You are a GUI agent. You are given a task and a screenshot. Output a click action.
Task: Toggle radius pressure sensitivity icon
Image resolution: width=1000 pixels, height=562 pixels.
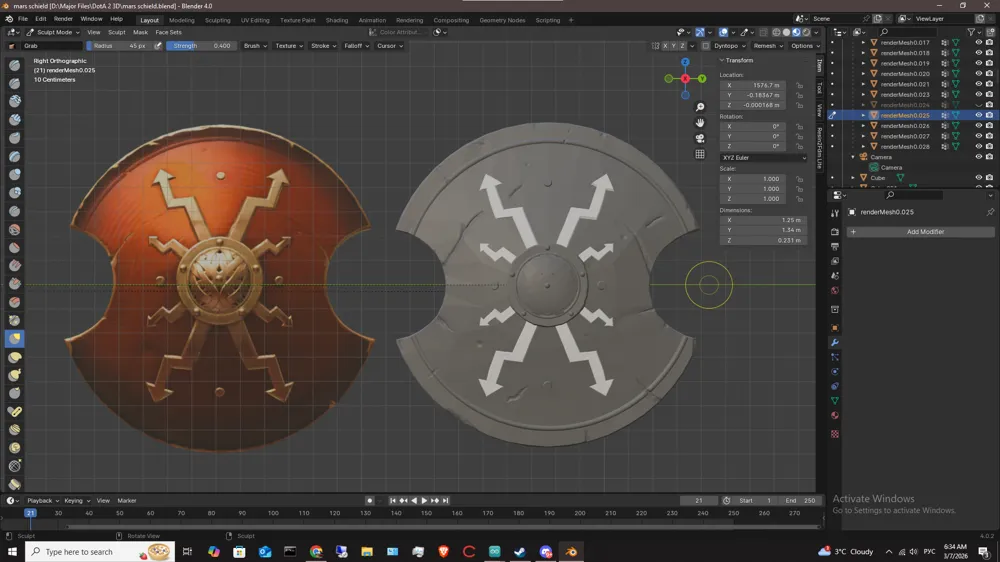pyautogui.click(x=158, y=46)
